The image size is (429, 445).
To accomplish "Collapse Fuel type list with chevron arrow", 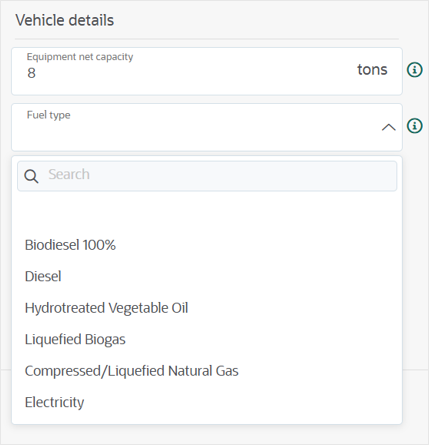I will [389, 127].
